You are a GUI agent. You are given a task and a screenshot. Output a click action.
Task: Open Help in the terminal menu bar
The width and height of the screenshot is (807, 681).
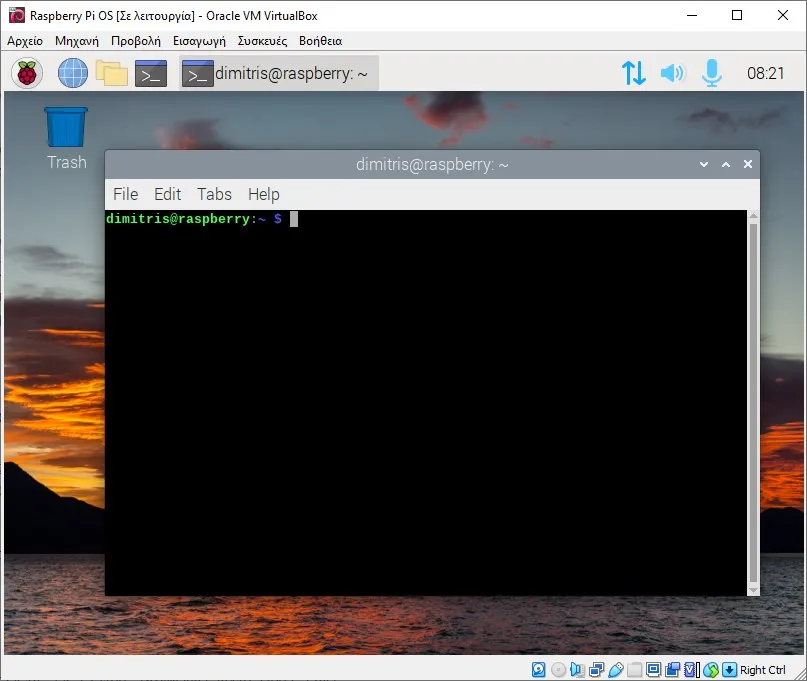263,194
